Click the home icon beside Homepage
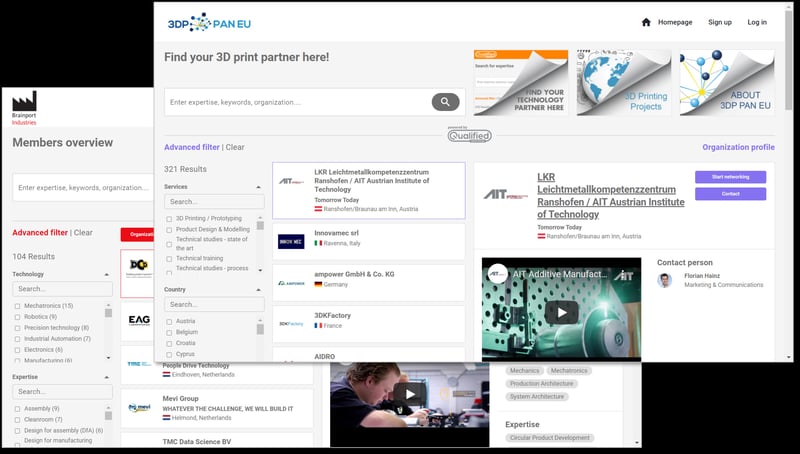This screenshot has width=800, height=454. pos(646,22)
